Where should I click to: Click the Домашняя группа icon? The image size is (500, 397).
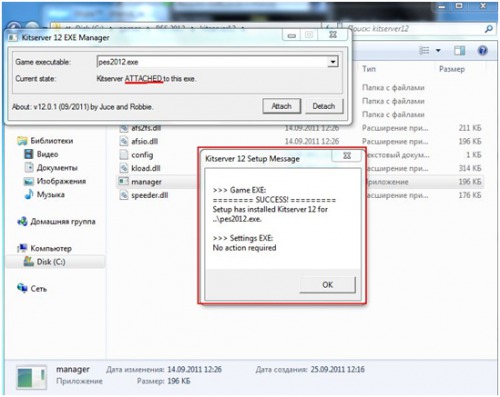(x=22, y=221)
